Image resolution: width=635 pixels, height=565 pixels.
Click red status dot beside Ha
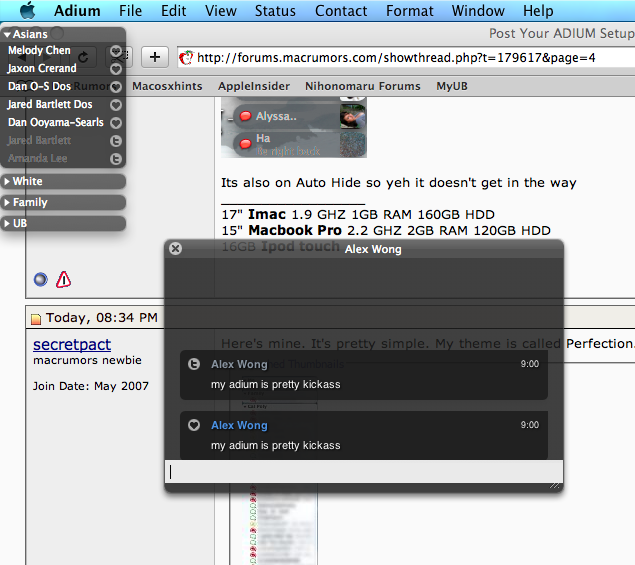coord(245,143)
